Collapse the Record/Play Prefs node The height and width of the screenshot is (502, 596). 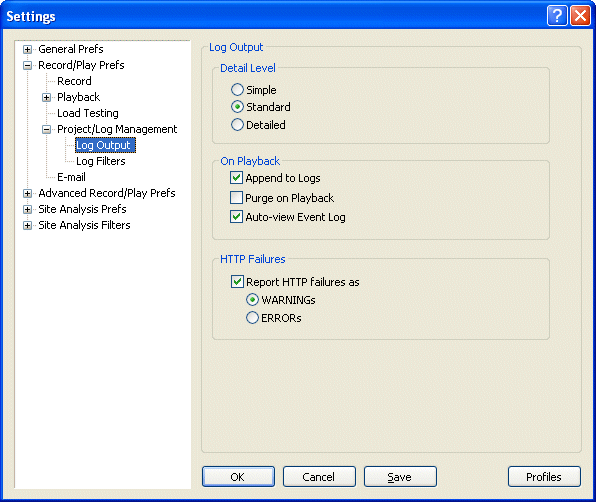click(x=27, y=65)
